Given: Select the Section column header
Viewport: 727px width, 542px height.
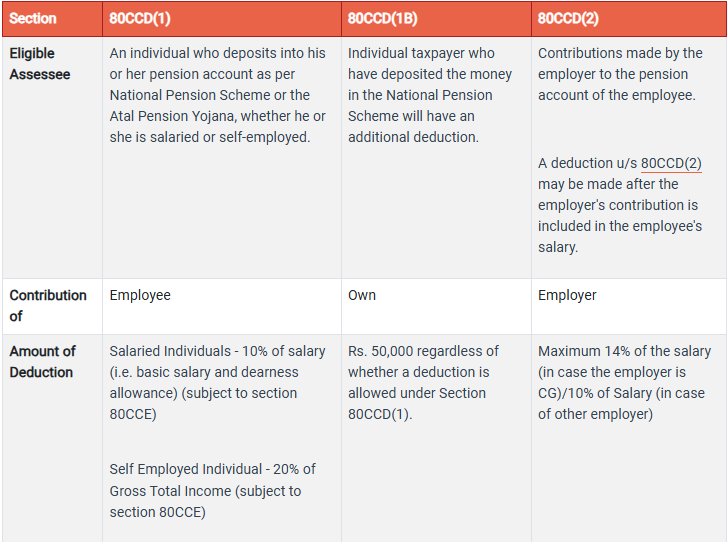Looking at the screenshot, I should coord(33,19).
